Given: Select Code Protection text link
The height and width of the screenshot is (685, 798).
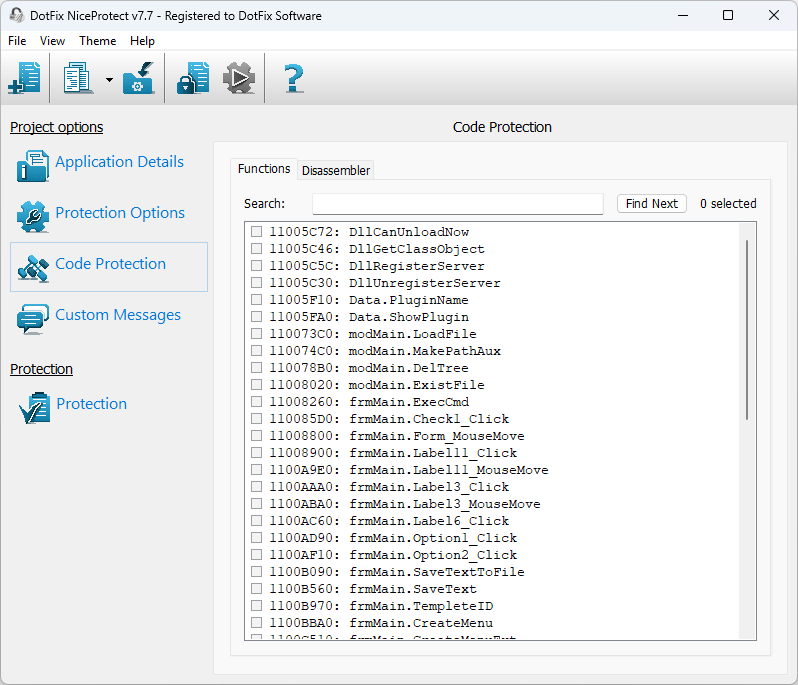Looking at the screenshot, I should 110,264.
